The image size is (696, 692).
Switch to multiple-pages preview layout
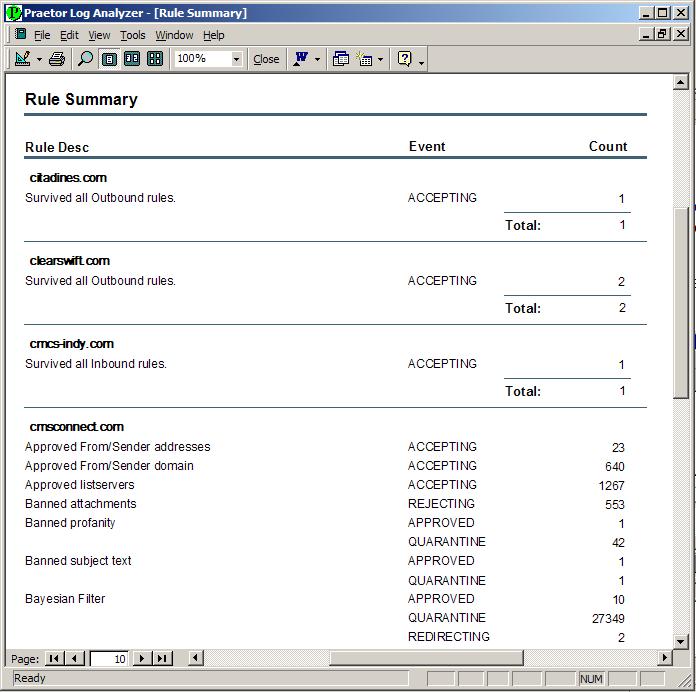tap(155, 59)
